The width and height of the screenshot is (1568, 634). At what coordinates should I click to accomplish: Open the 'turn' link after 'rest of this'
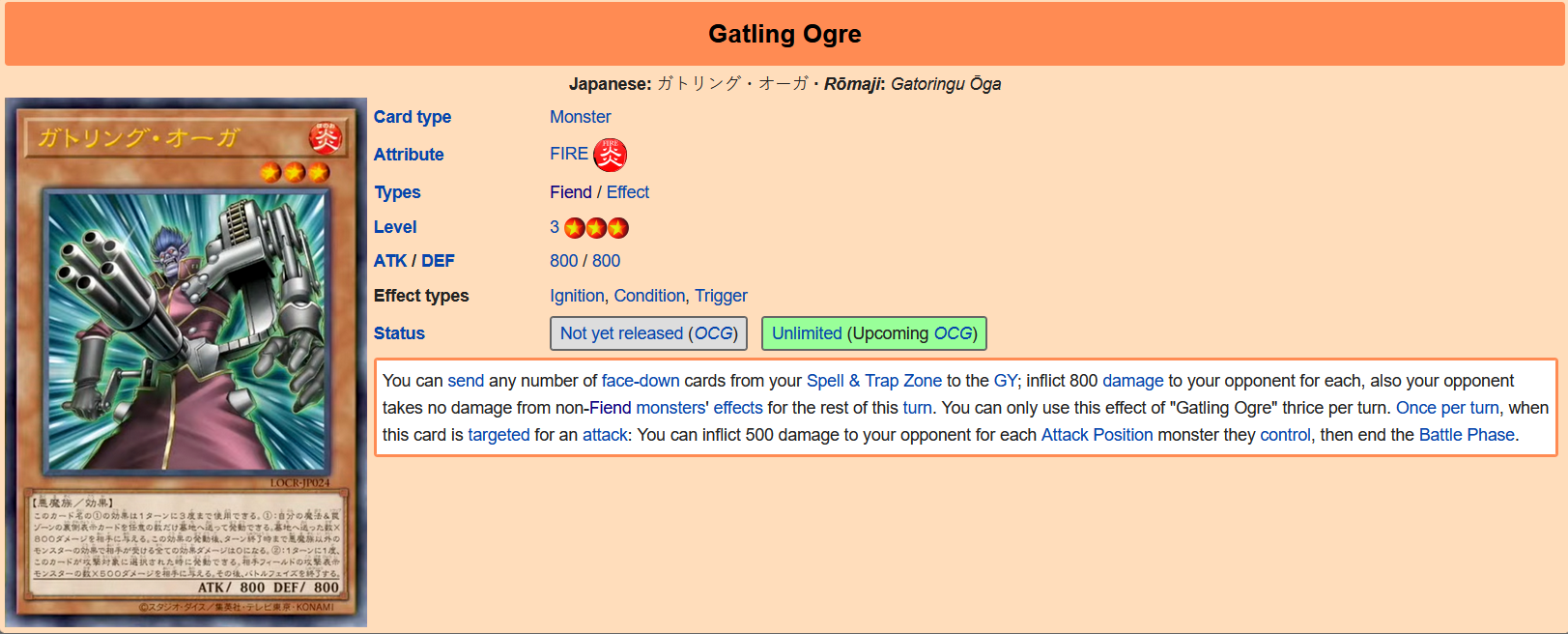[x=918, y=408]
